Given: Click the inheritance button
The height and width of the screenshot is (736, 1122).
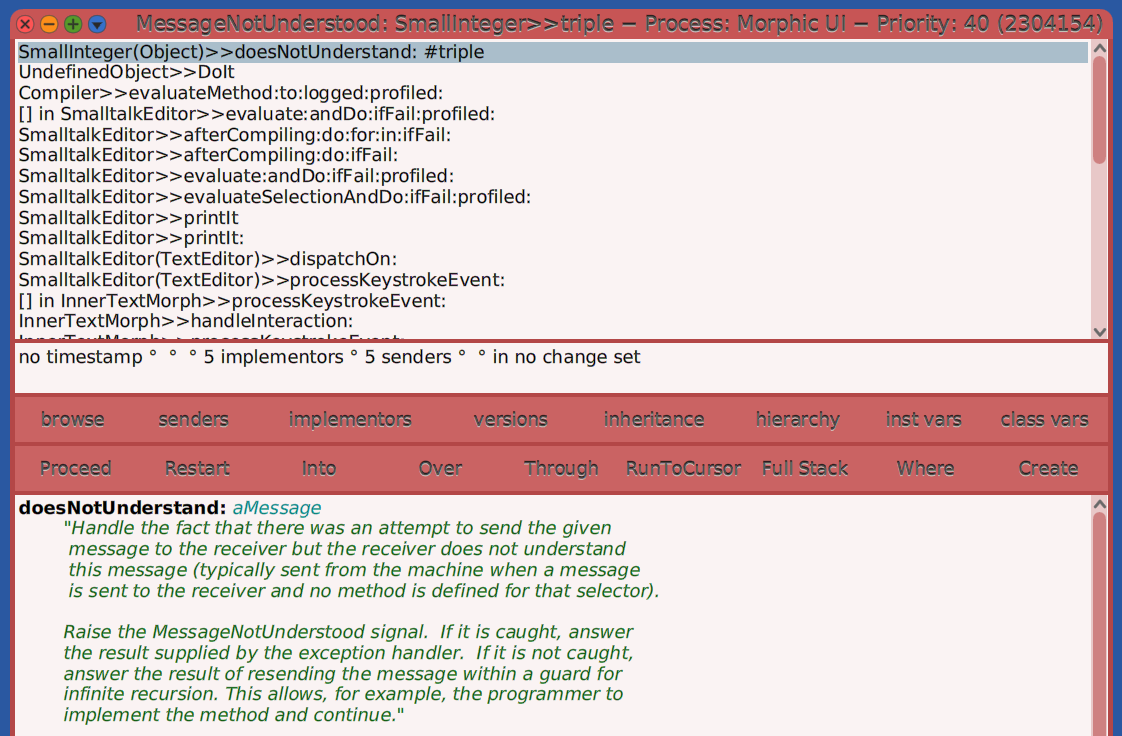Looking at the screenshot, I should (x=654, y=419).
